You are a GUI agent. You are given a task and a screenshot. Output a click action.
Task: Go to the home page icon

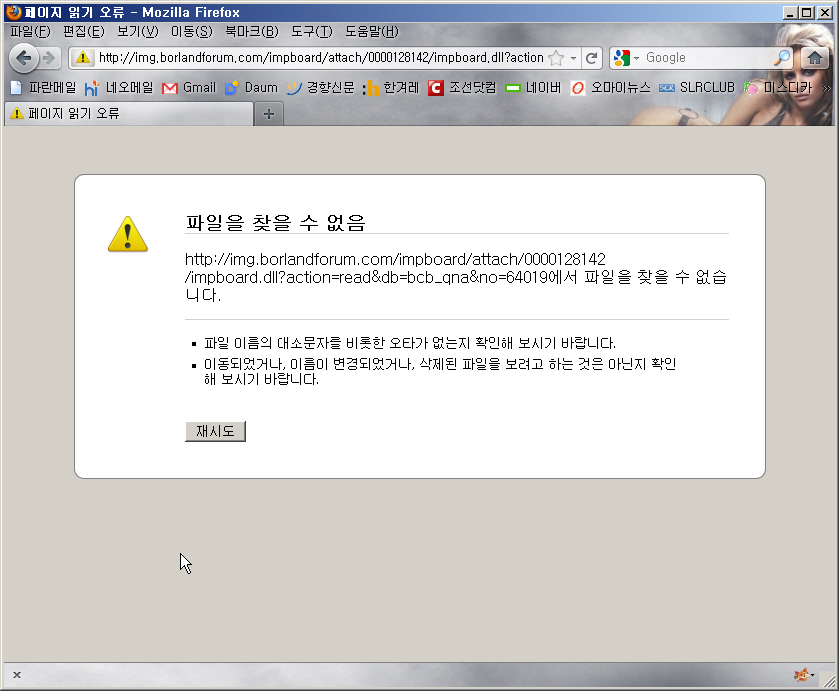pos(815,57)
